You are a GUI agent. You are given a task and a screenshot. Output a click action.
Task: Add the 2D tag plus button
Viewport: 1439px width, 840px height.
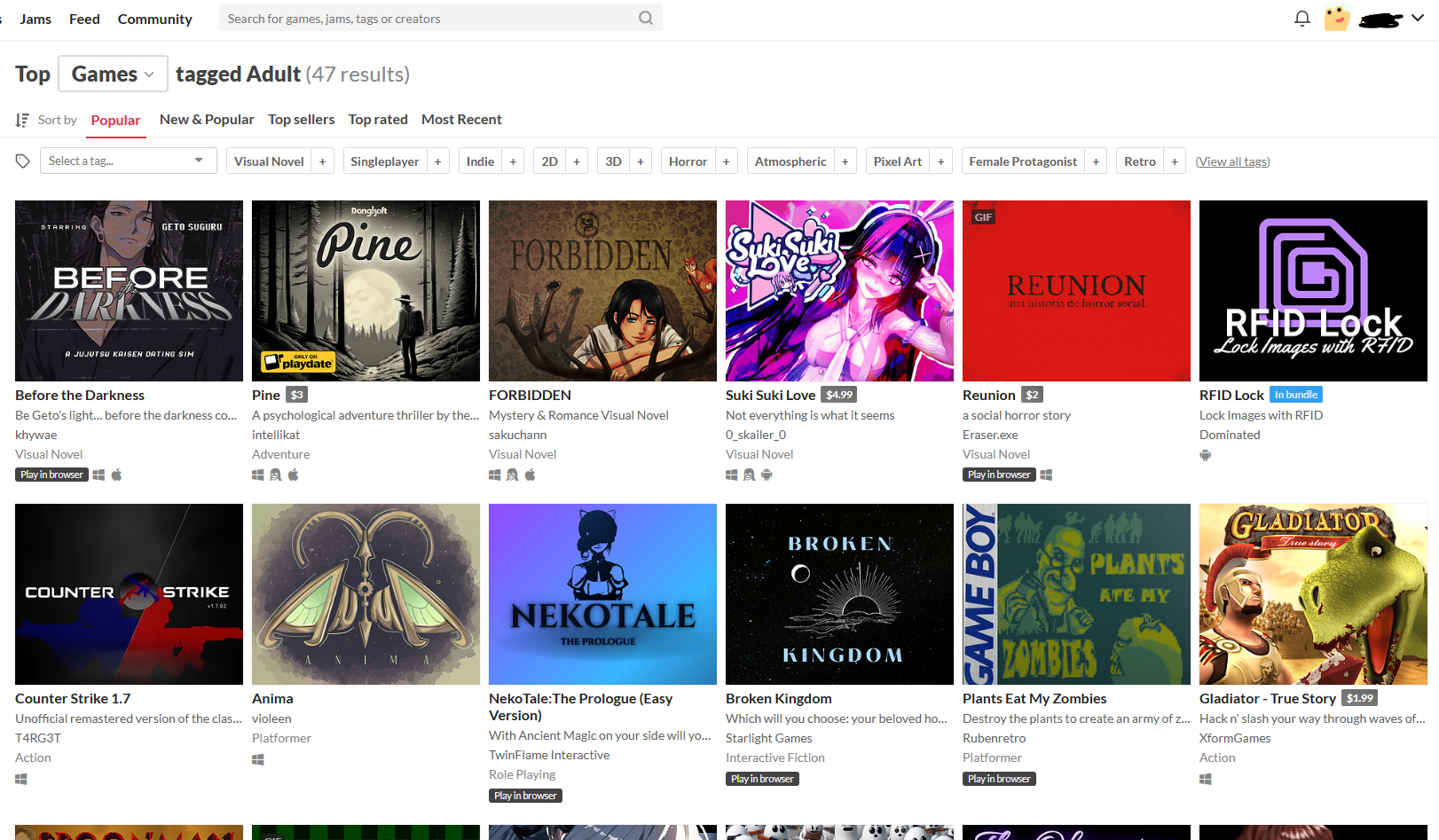(x=577, y=161)
